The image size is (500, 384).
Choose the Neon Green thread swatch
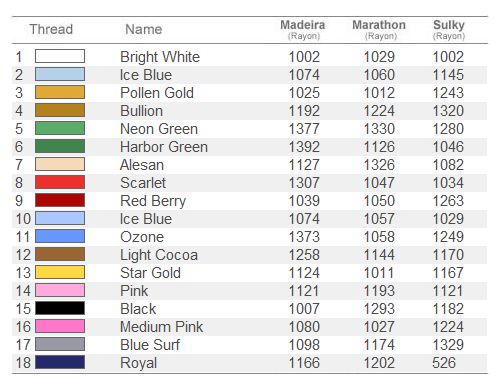tap(60, 128)
